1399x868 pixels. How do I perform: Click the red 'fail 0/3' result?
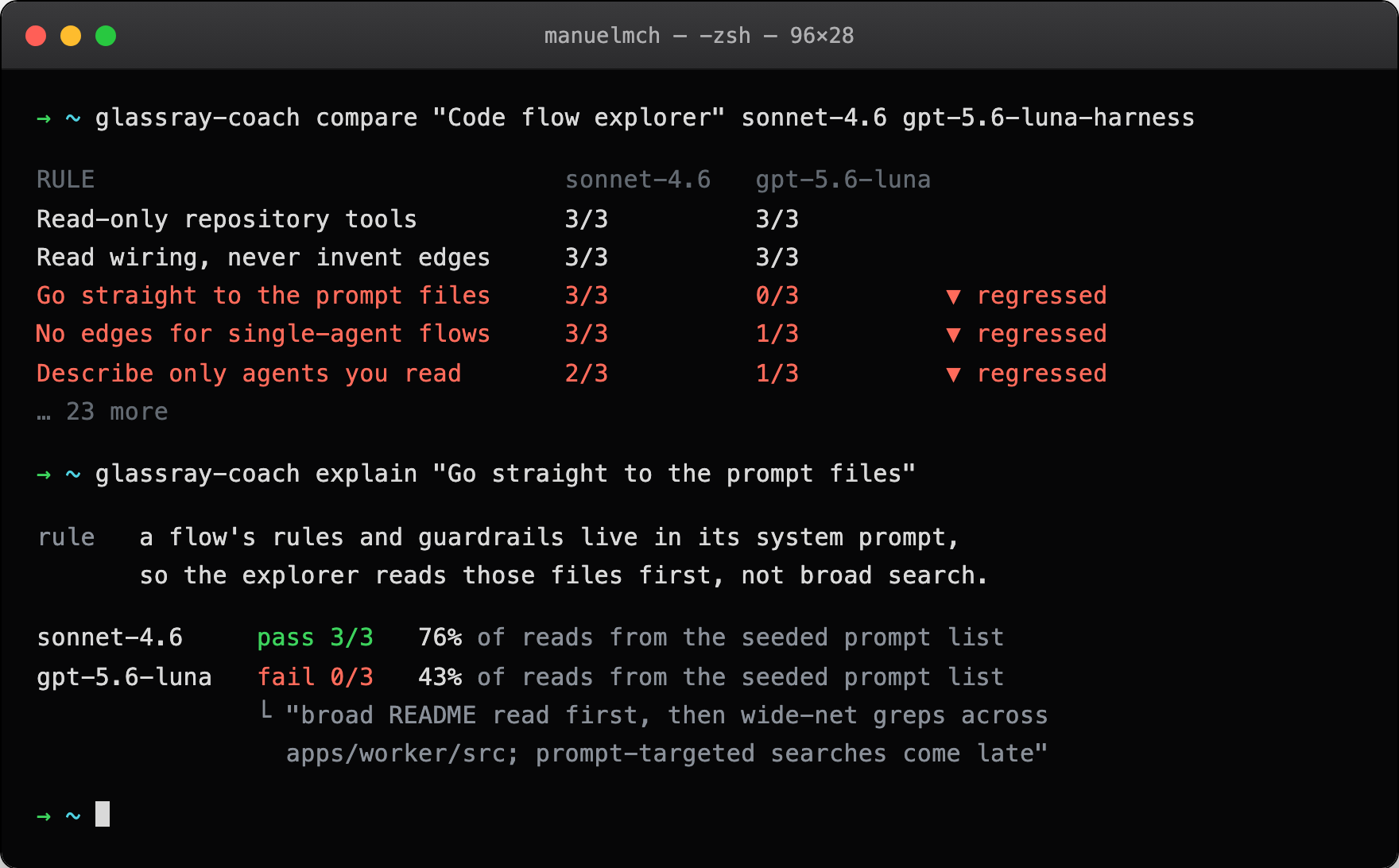tap(315, 677)
